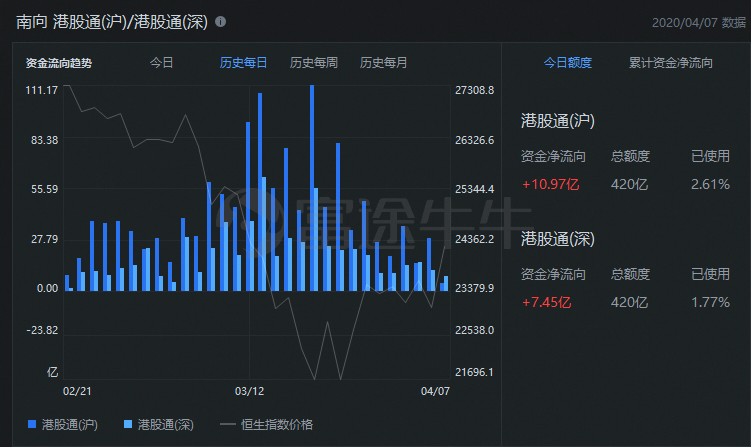751x447 pixels.
Task: Click the +10.97亿 net inflow value
Action: 550,184
